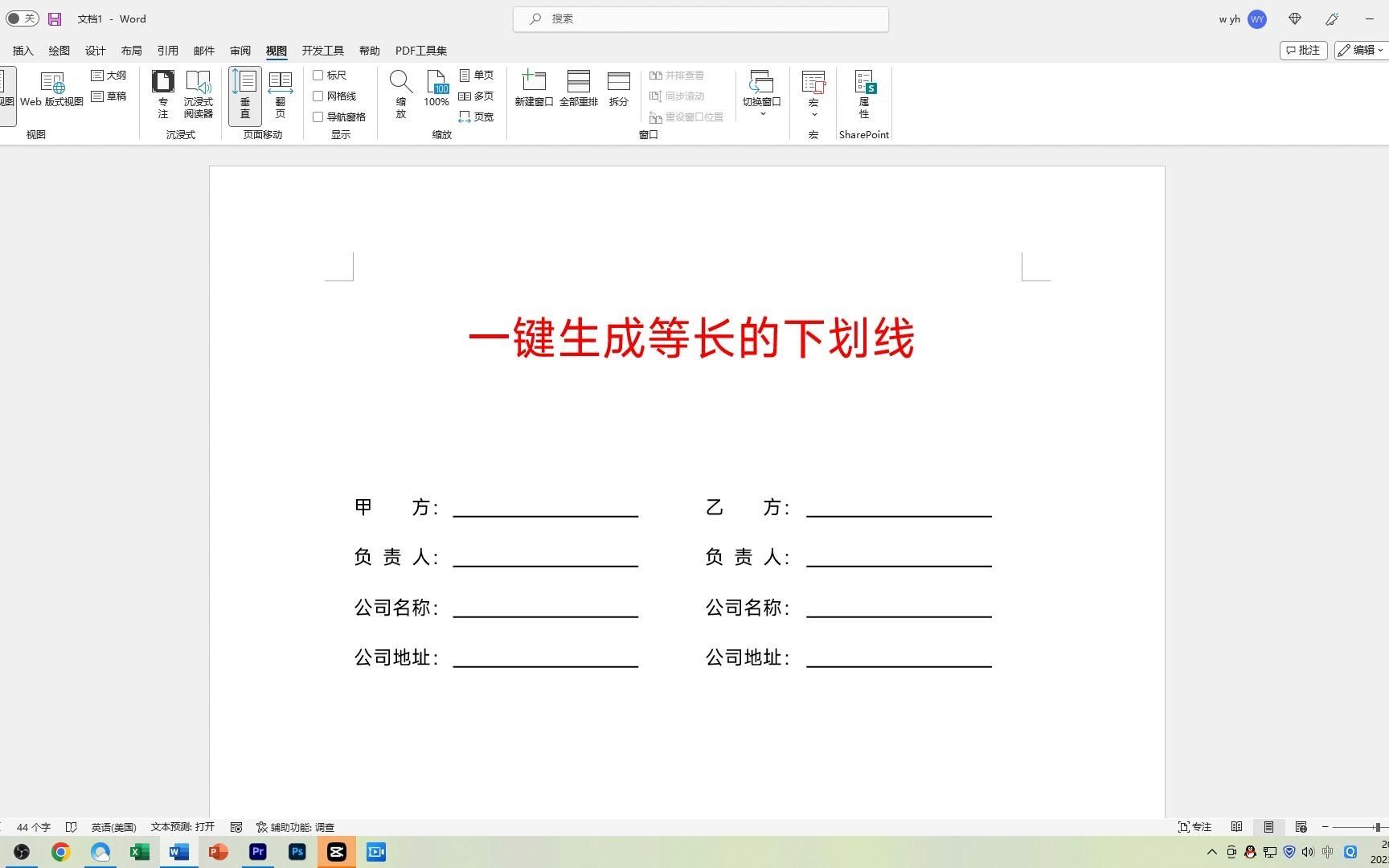1389x868 pixels.
Task: Select Vertical page movement
Action: [x=245, y=95]
